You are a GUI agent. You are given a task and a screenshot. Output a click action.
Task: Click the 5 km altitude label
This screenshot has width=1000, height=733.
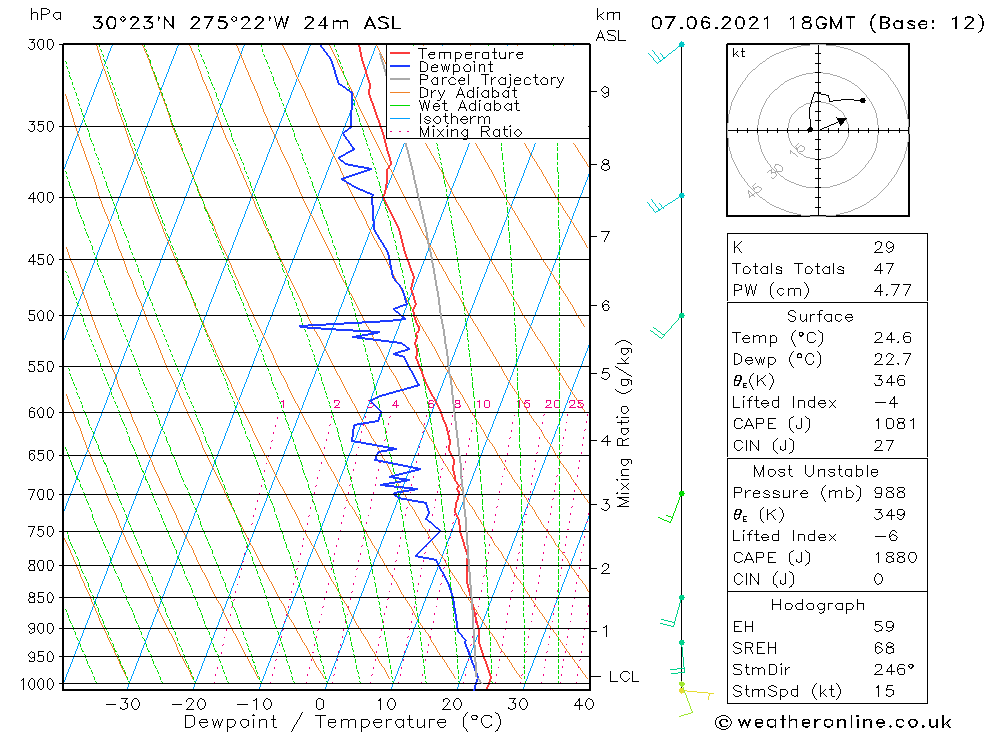[605, 374]
